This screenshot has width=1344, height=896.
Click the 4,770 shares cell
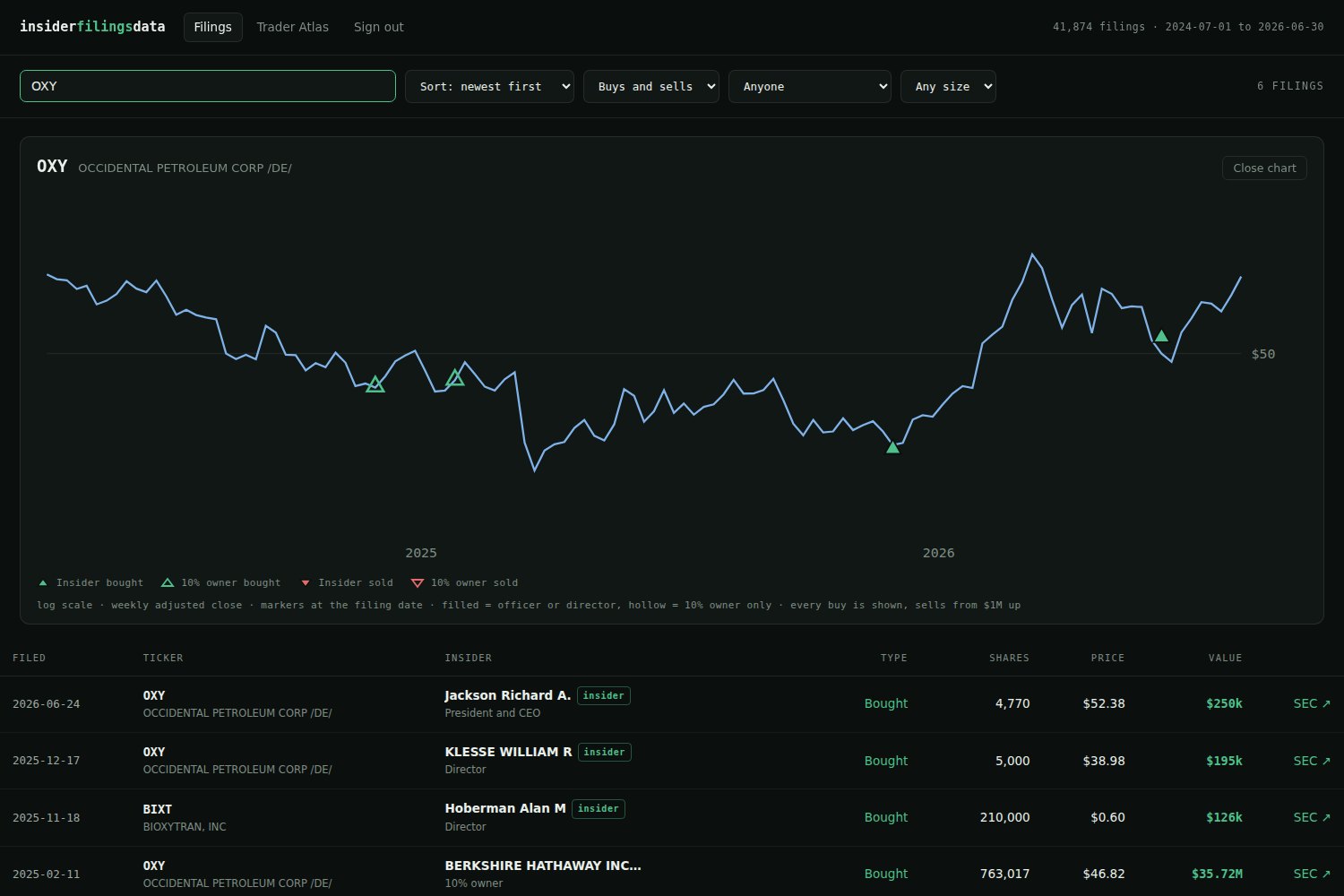pos(1012,704)
